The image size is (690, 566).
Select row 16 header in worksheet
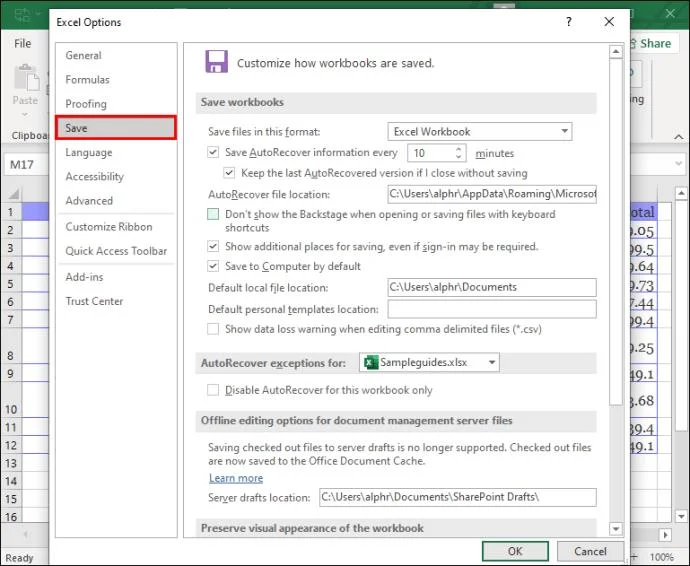[10, 516]
